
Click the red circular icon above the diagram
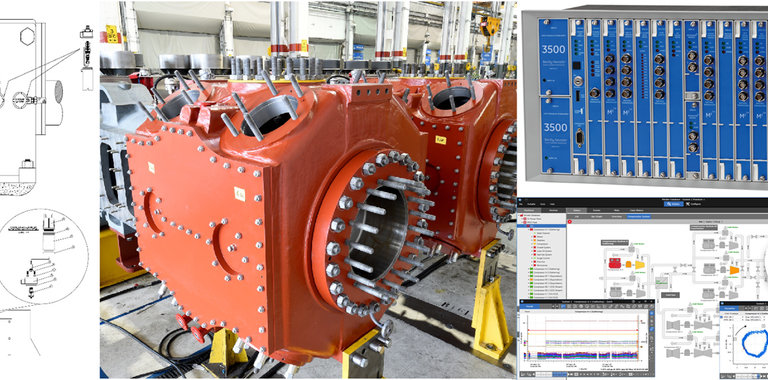[570, 221]
